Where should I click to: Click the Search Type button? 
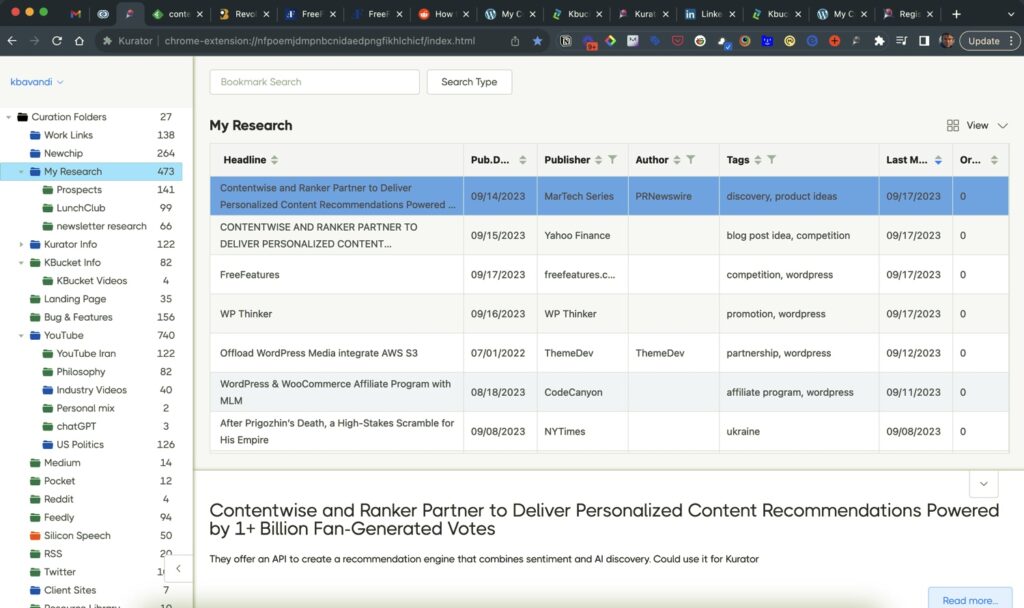(x=469, y=82)
